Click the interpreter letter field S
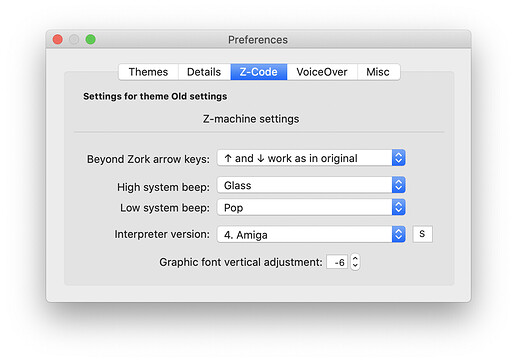This screenshot has height=363, width=517. tap(422, 234)
